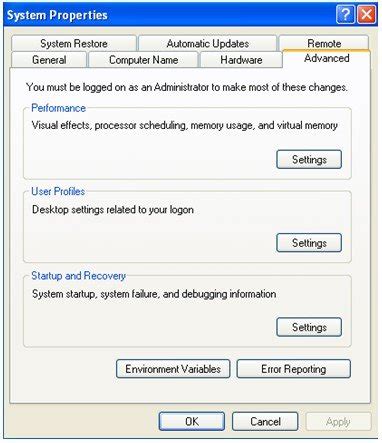Switch to the System Restore tab
Viewport: 382px width, 443px height.
pyautogui.click(x=74, y=43)
